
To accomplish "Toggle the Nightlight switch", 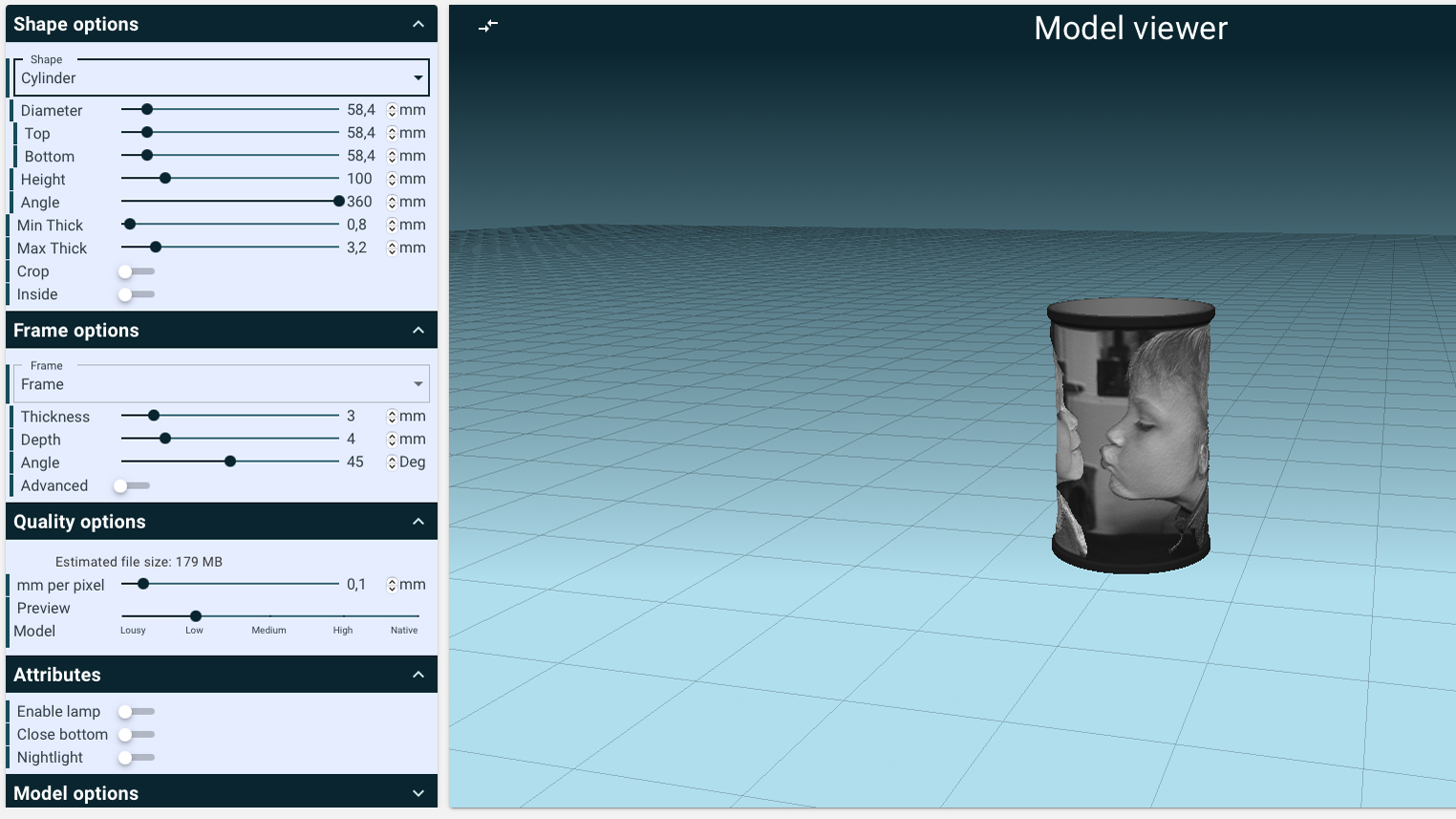I will (x=135, y=758).
